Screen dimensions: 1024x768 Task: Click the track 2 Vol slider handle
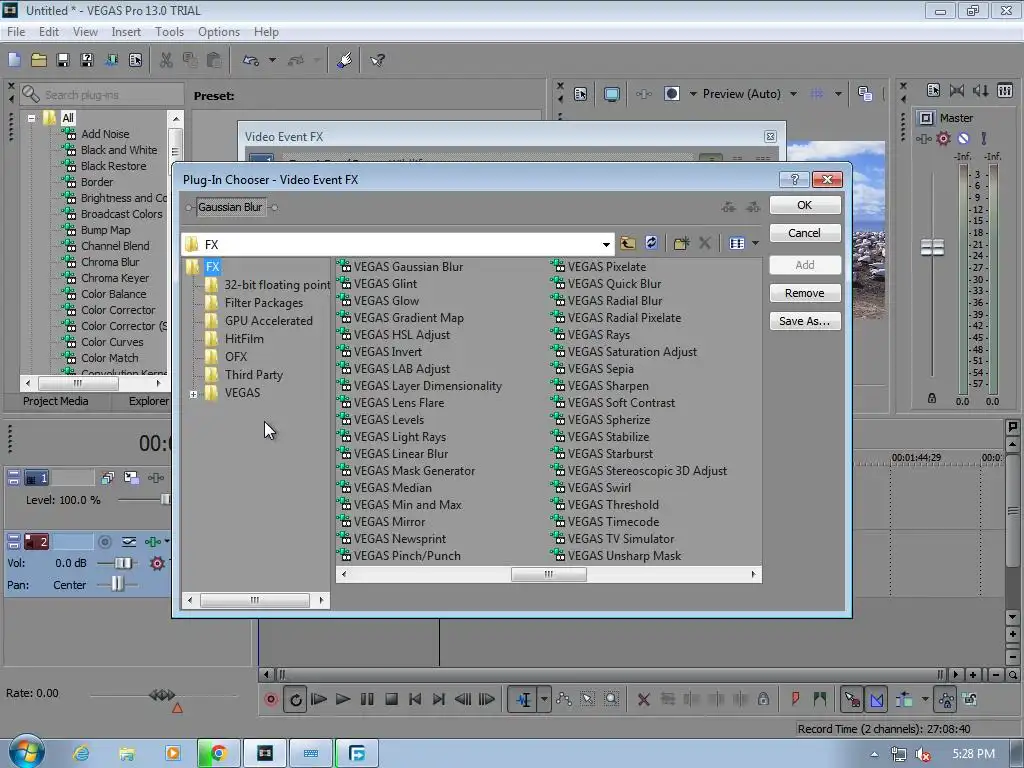click(123, 563)
